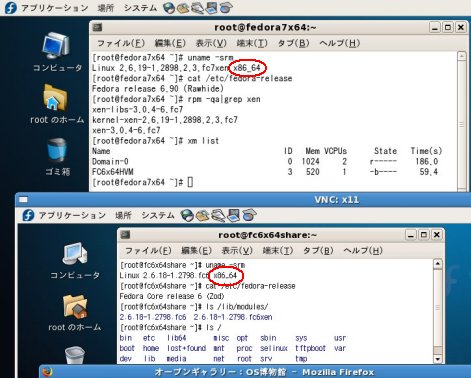471x378 pixels.
Task: Open the アプリケーション menu inside the VNC window
Action: (x=72, y=215)
